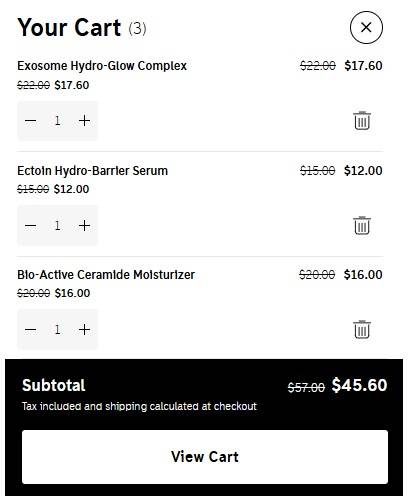The image size is (408, 502).
Task: Select the quantity field for Bio-Active Ceramide Moisturizer
Action: [57, 330]
